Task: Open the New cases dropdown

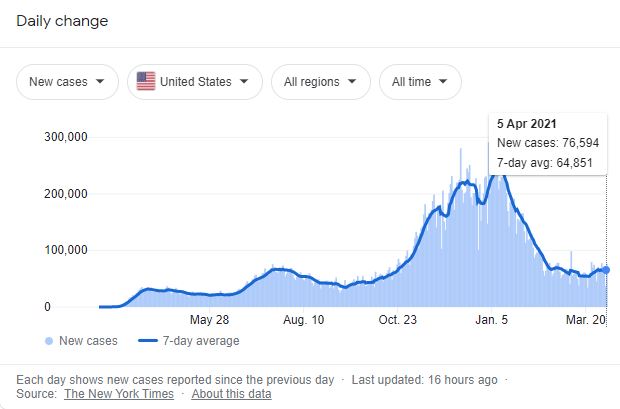Action: (x=67, y=82)
